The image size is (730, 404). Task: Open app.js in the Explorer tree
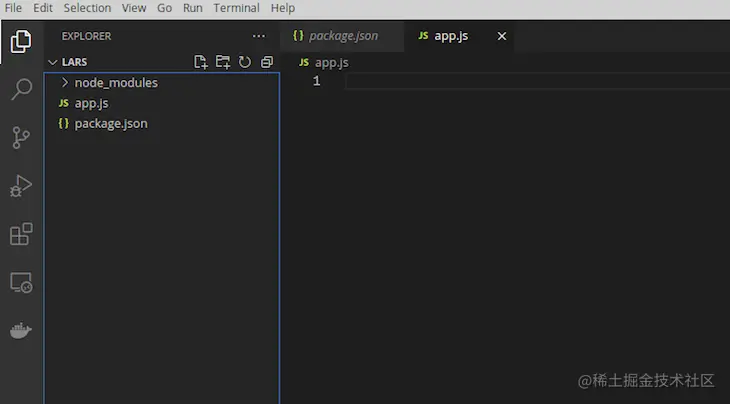coord(162,103)
